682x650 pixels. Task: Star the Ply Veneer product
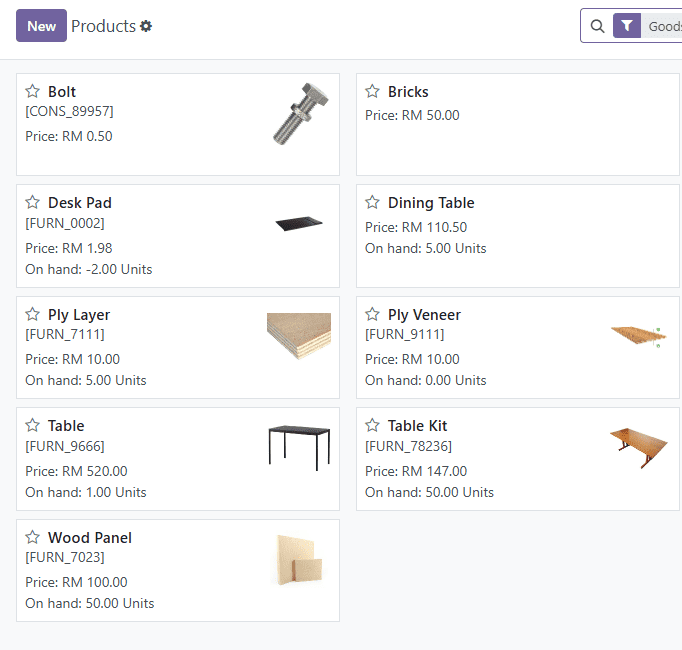373,315
